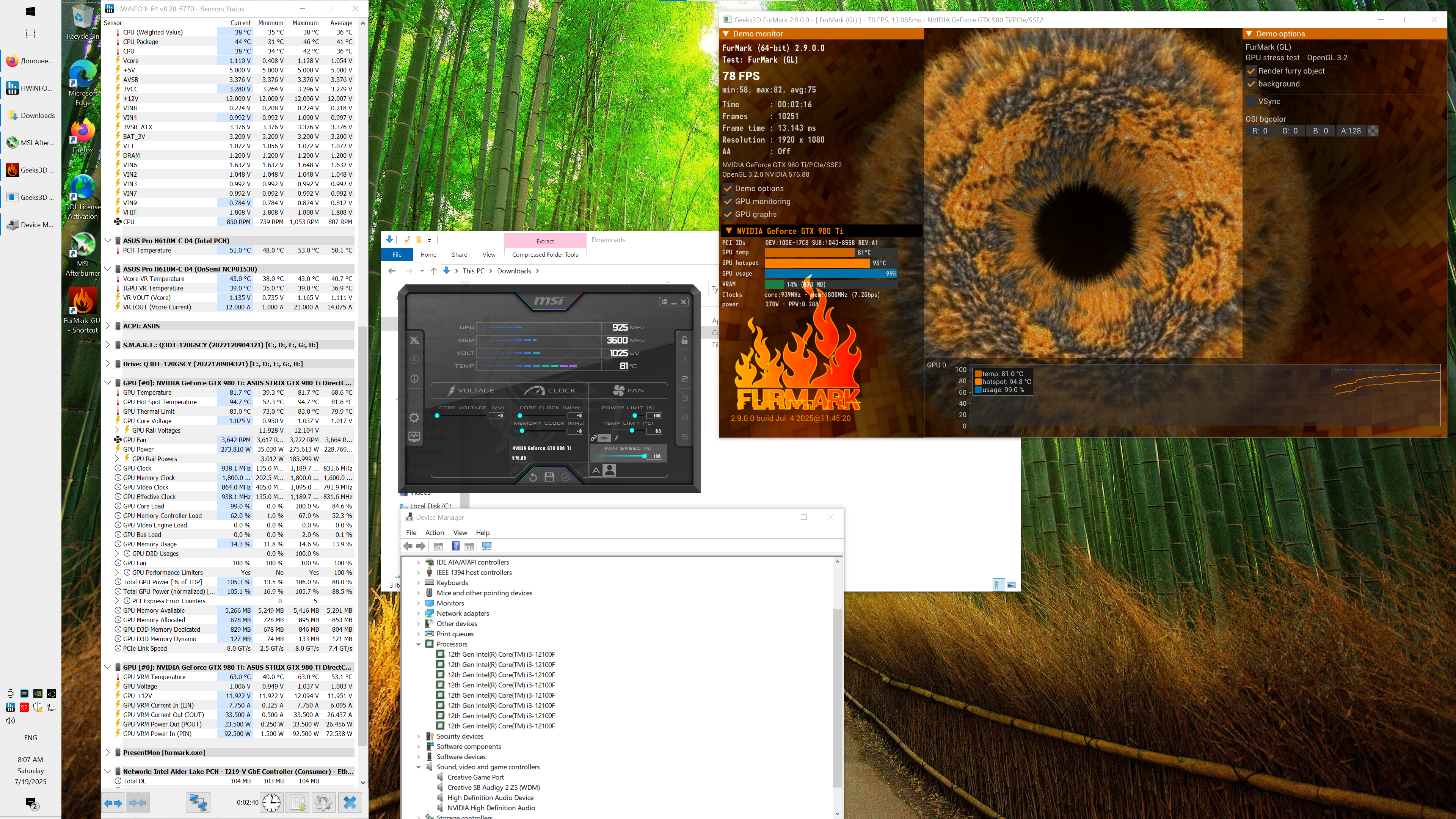1456x819 pixels.
Task: Adjust the Fan Speed slider in Afterburner
Action: click(x=644, y=456)
